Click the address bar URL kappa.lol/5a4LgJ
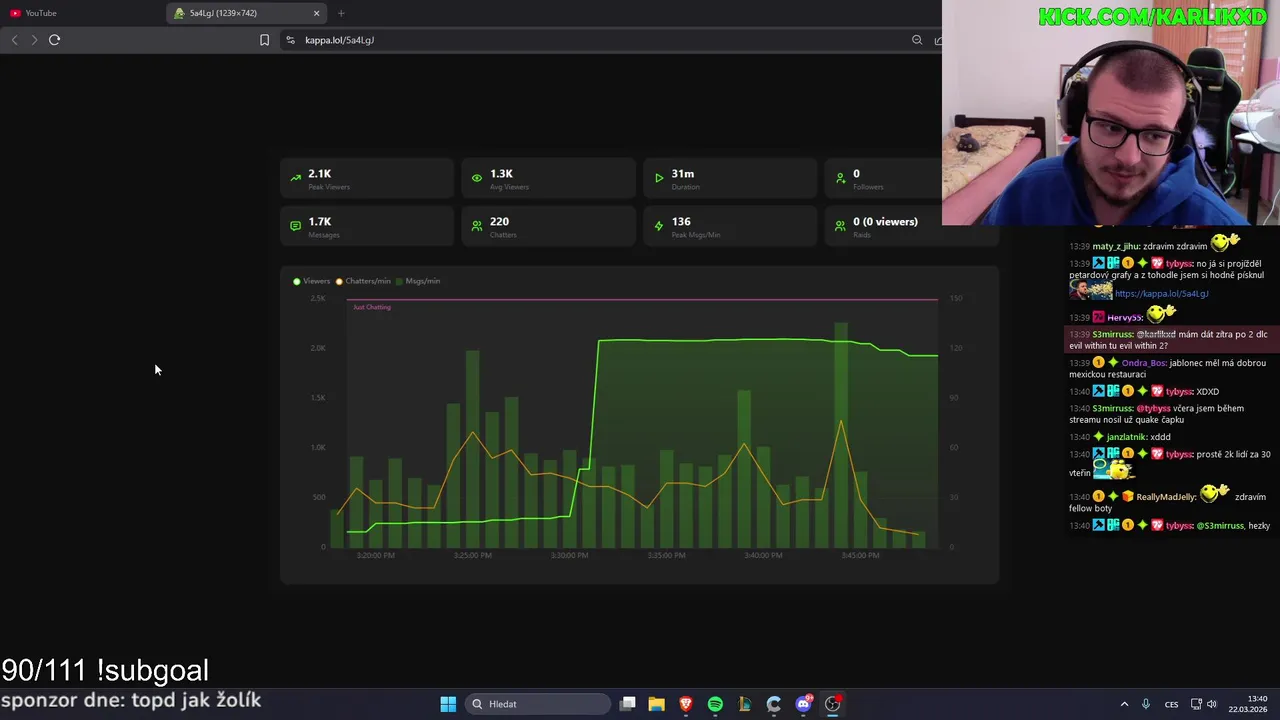Viewport: 1280px width, 720px height. click(339, 40)
